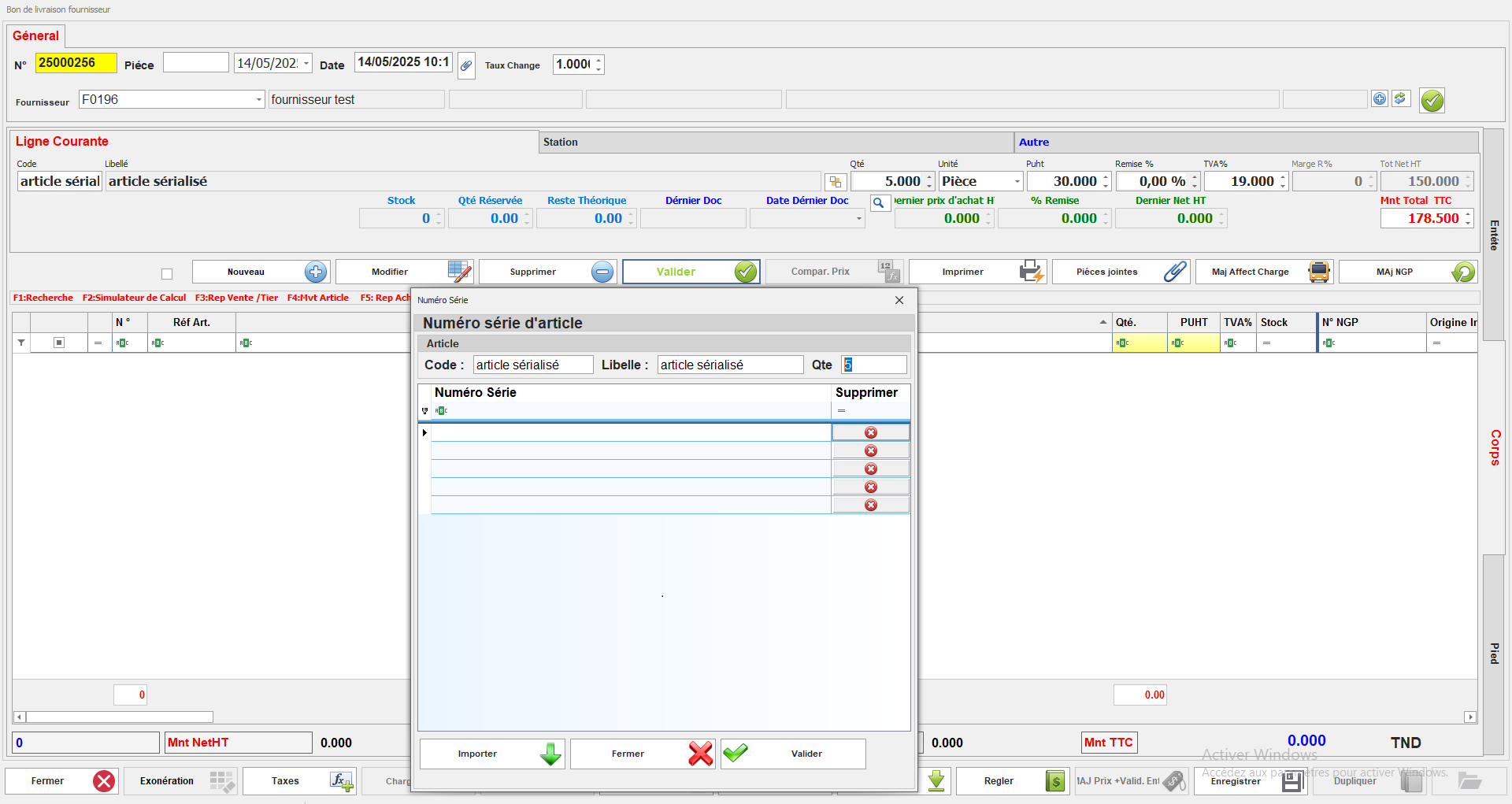Select the Station tab

point(560,143)
